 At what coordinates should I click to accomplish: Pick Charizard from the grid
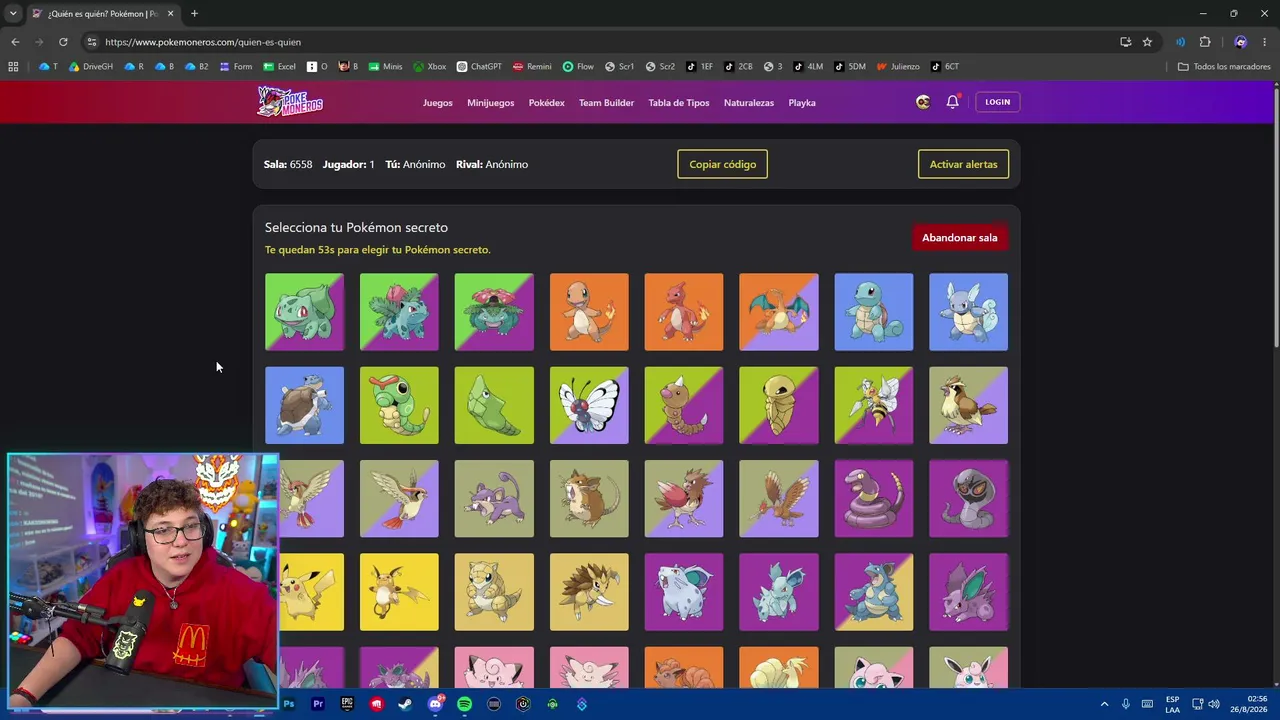[x=779, y=312]
